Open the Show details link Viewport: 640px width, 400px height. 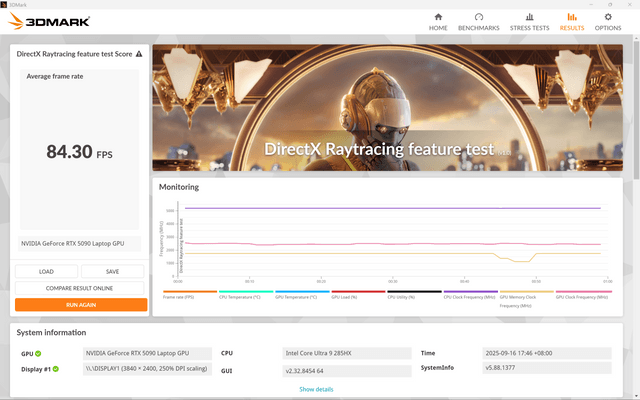tap(316, 389)
